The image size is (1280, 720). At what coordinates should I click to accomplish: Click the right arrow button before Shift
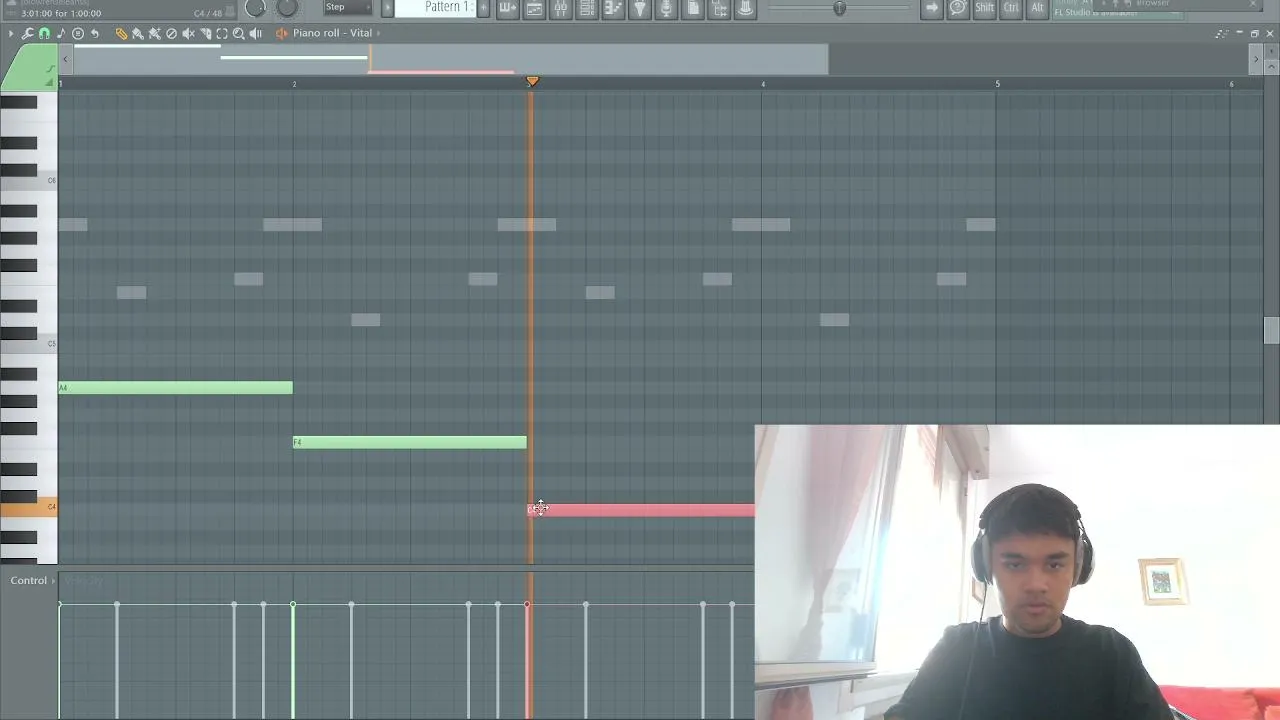(x=932, y=8)
